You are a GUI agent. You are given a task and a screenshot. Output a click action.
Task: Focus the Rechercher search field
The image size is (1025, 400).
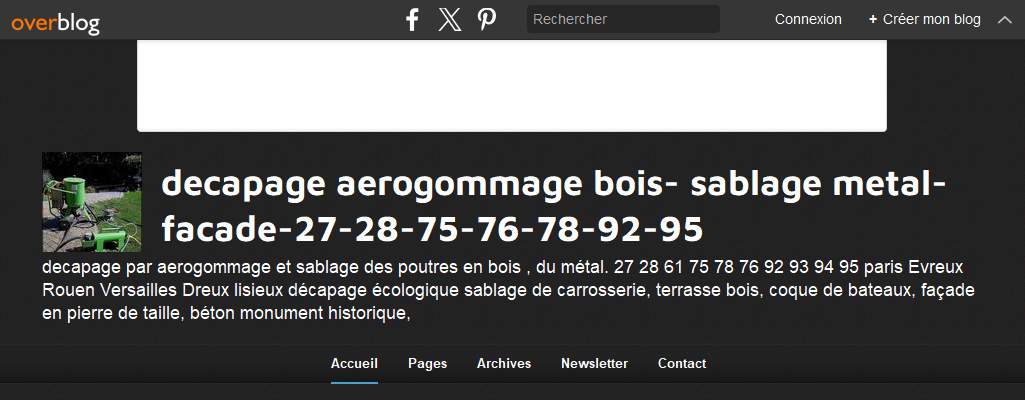pyautogui.click(x=623, y=19)
